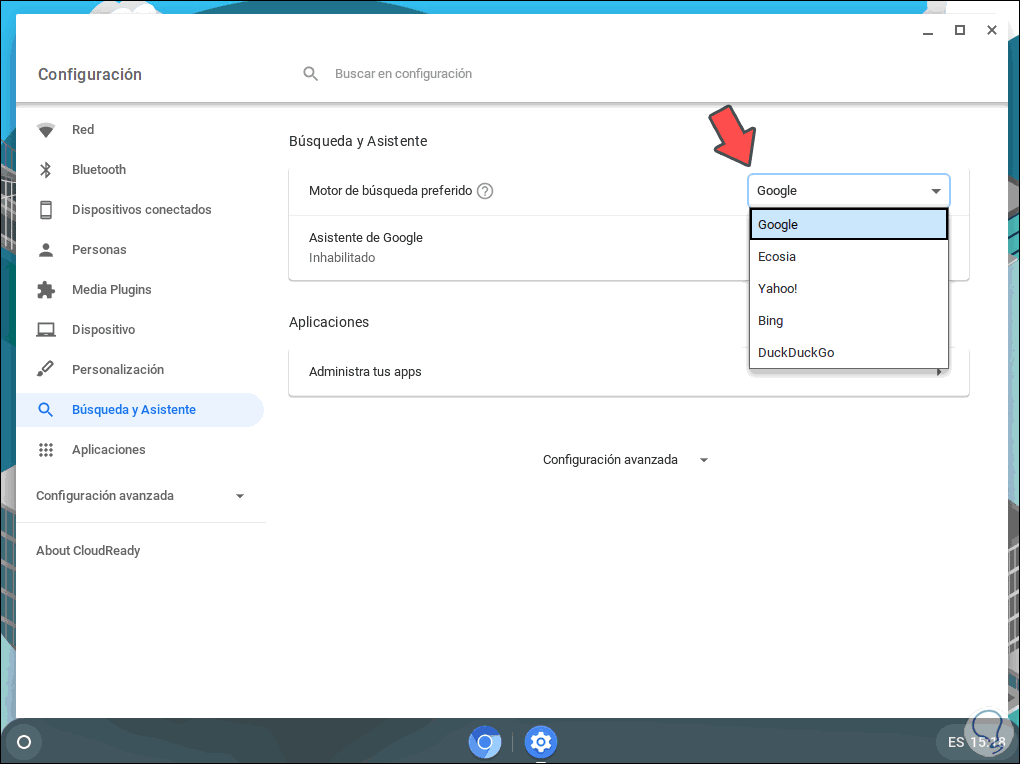Click the Bluetooth icon in sidebar
This screenshot has height=764, width=1020.
click(46, 170)
